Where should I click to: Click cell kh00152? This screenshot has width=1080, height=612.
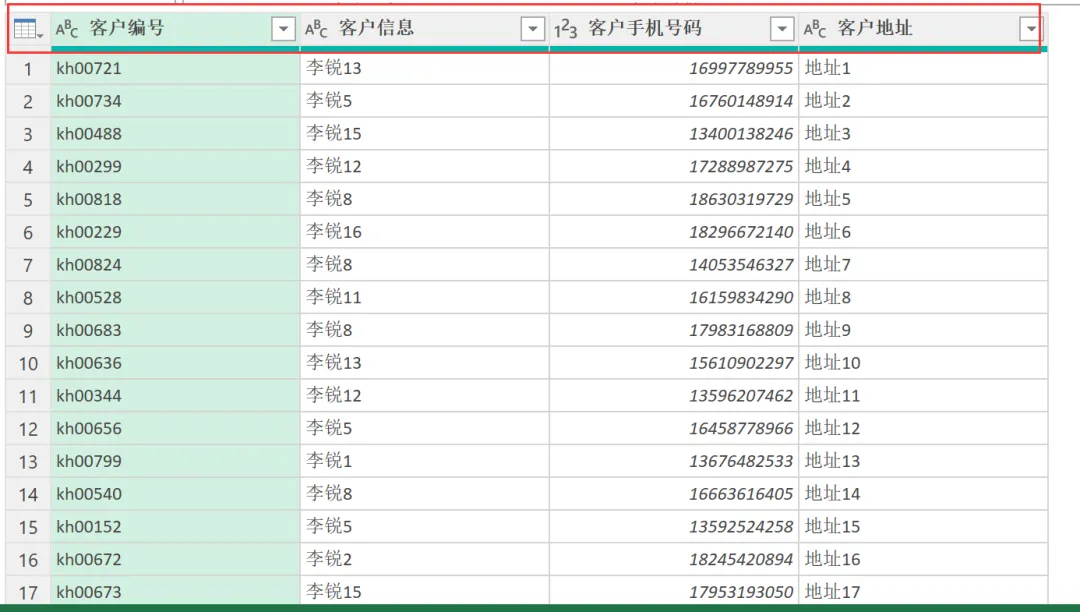(176, 527)
